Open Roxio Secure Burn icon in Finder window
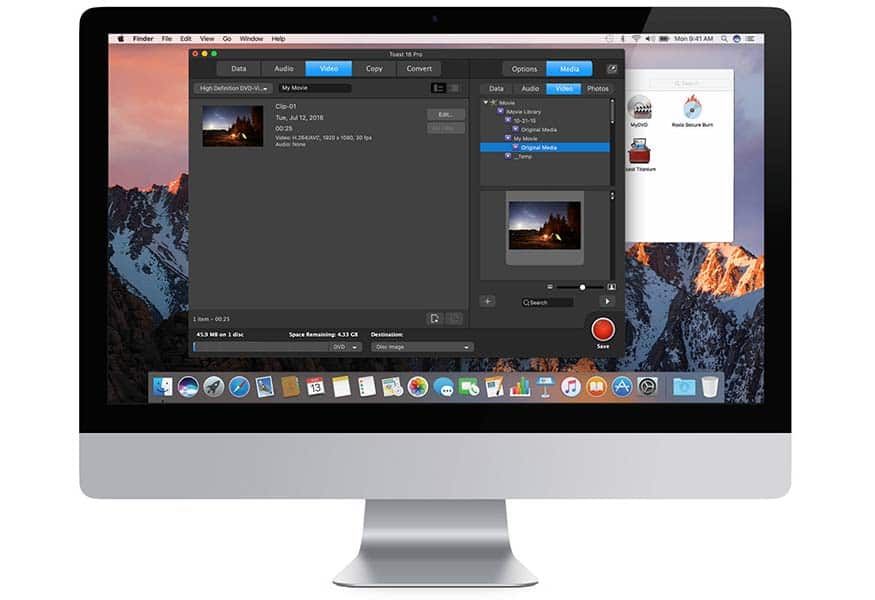This screenshot has height=600, width=875. coord(692,107)
